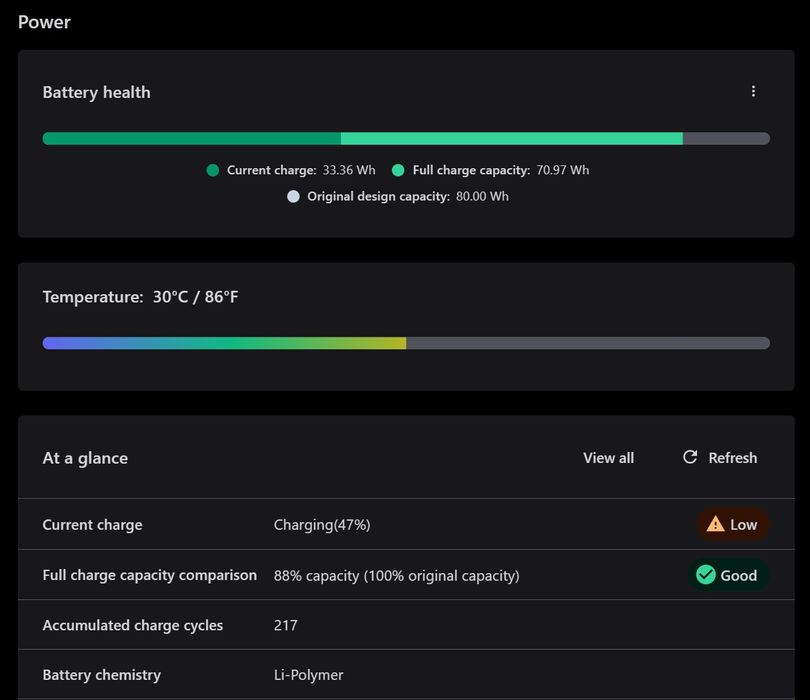Click the 33.36 Wh current charge value

(349, 170)
